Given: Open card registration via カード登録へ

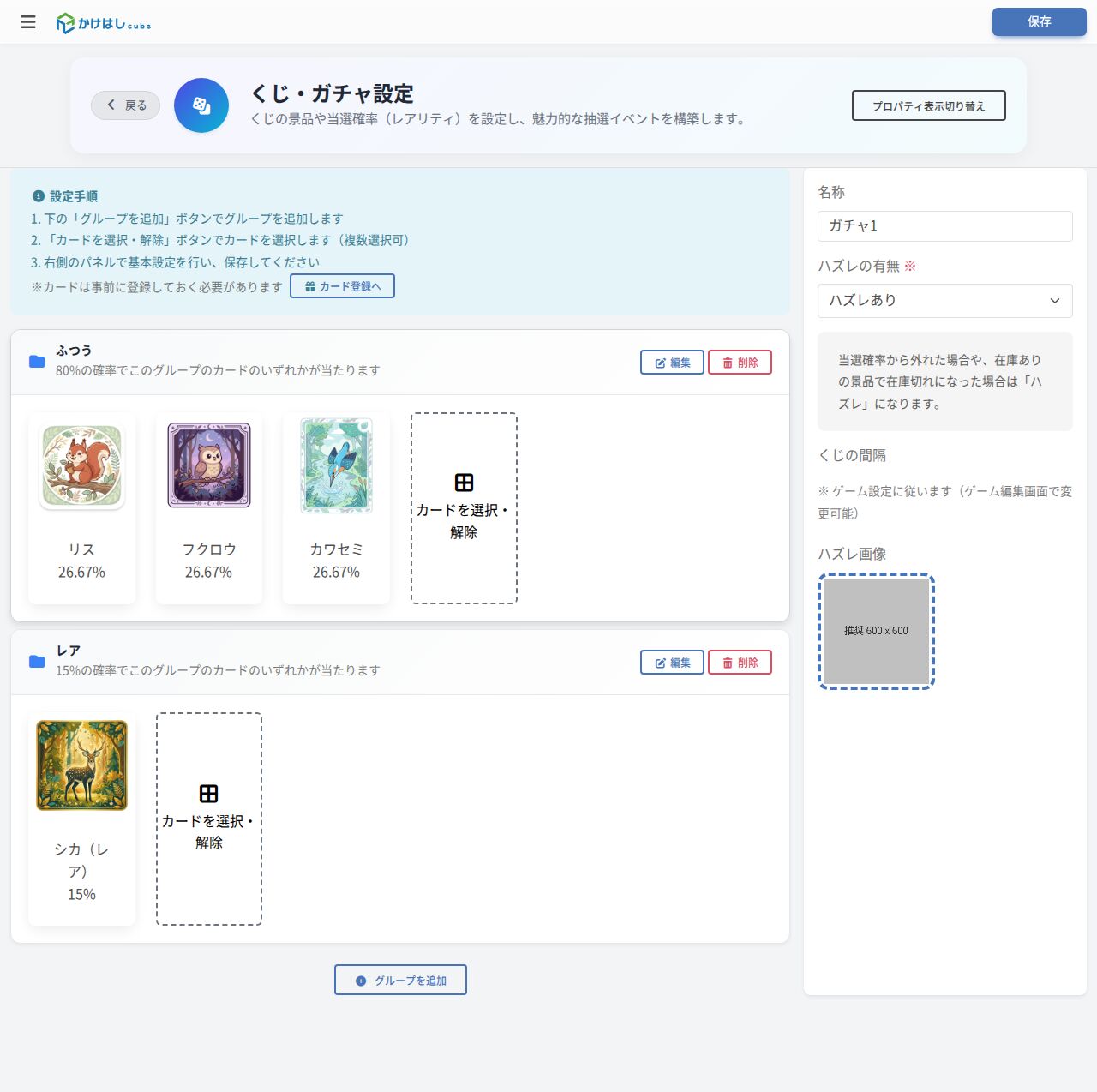Looking at the screenshot, I should [343, 286].
